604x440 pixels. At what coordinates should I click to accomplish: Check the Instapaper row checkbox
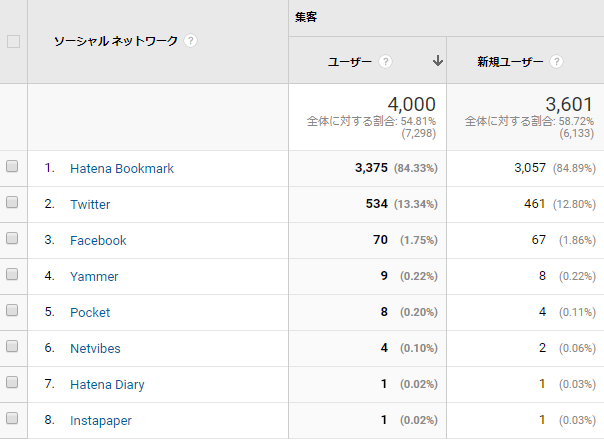12,418
